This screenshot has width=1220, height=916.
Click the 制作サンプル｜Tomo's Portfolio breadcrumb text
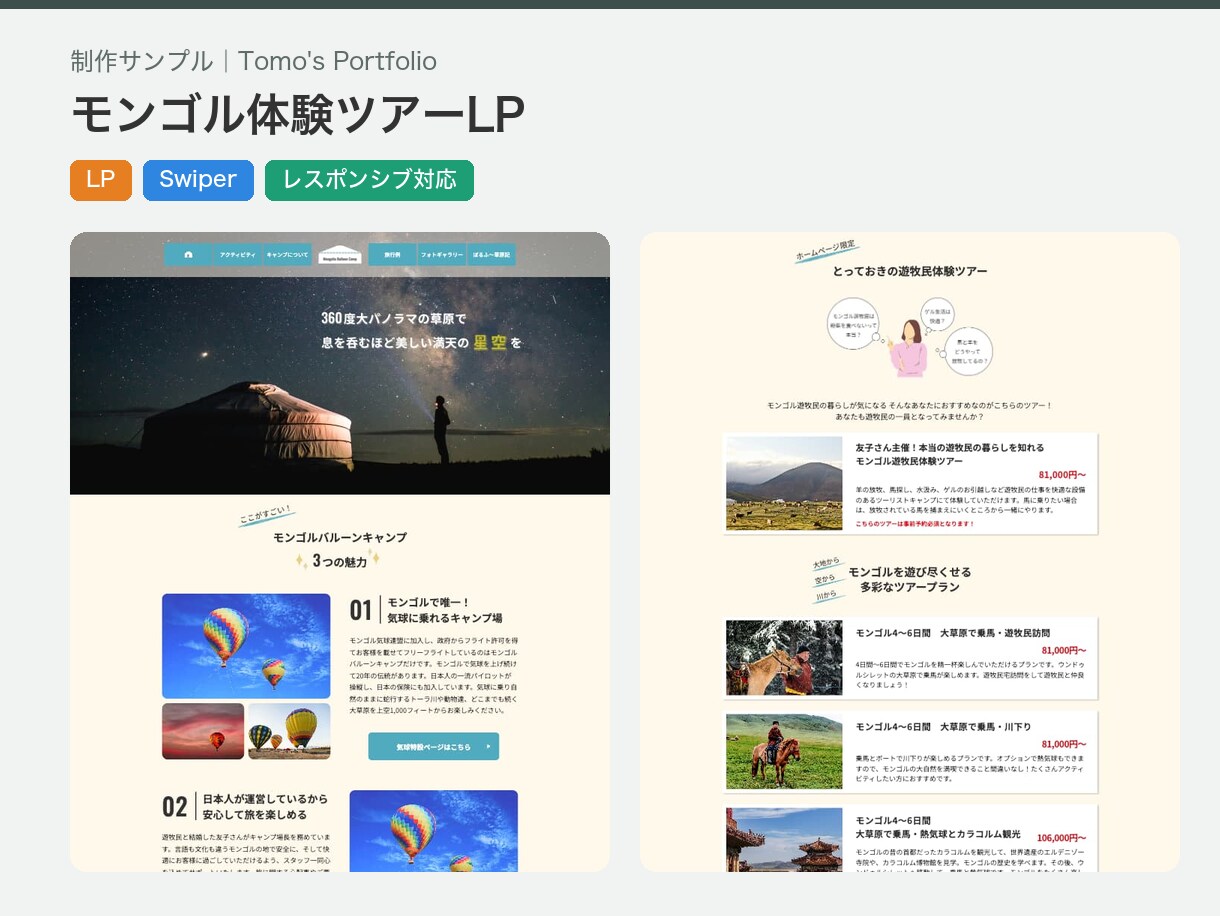(x=253, y=61)
